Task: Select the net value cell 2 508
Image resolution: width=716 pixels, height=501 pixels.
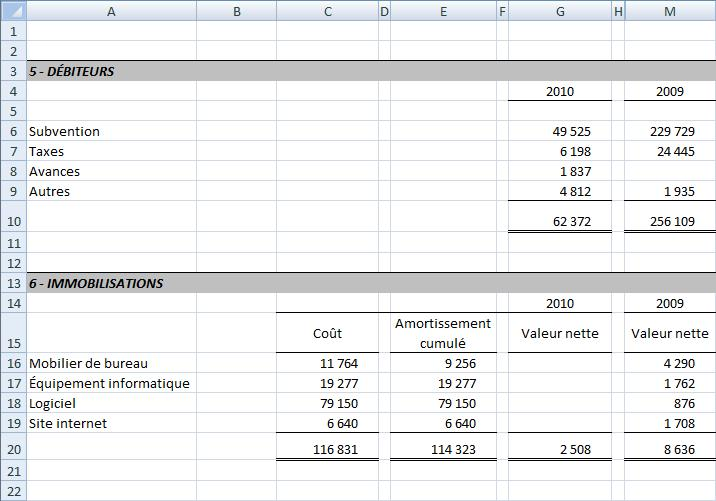Action: (x=559, y=449)
